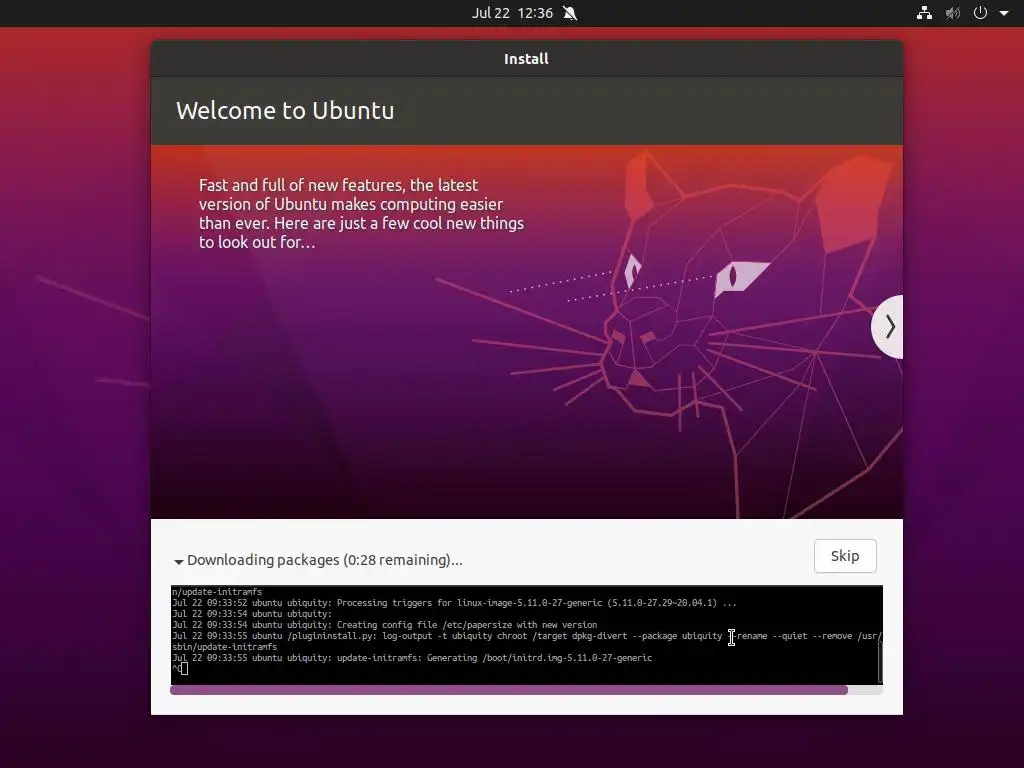The image size is (1024, 768).
Task: Click the 'Downloading packages (0:28 remaining)...' text
Action: [x=325, y=560]
